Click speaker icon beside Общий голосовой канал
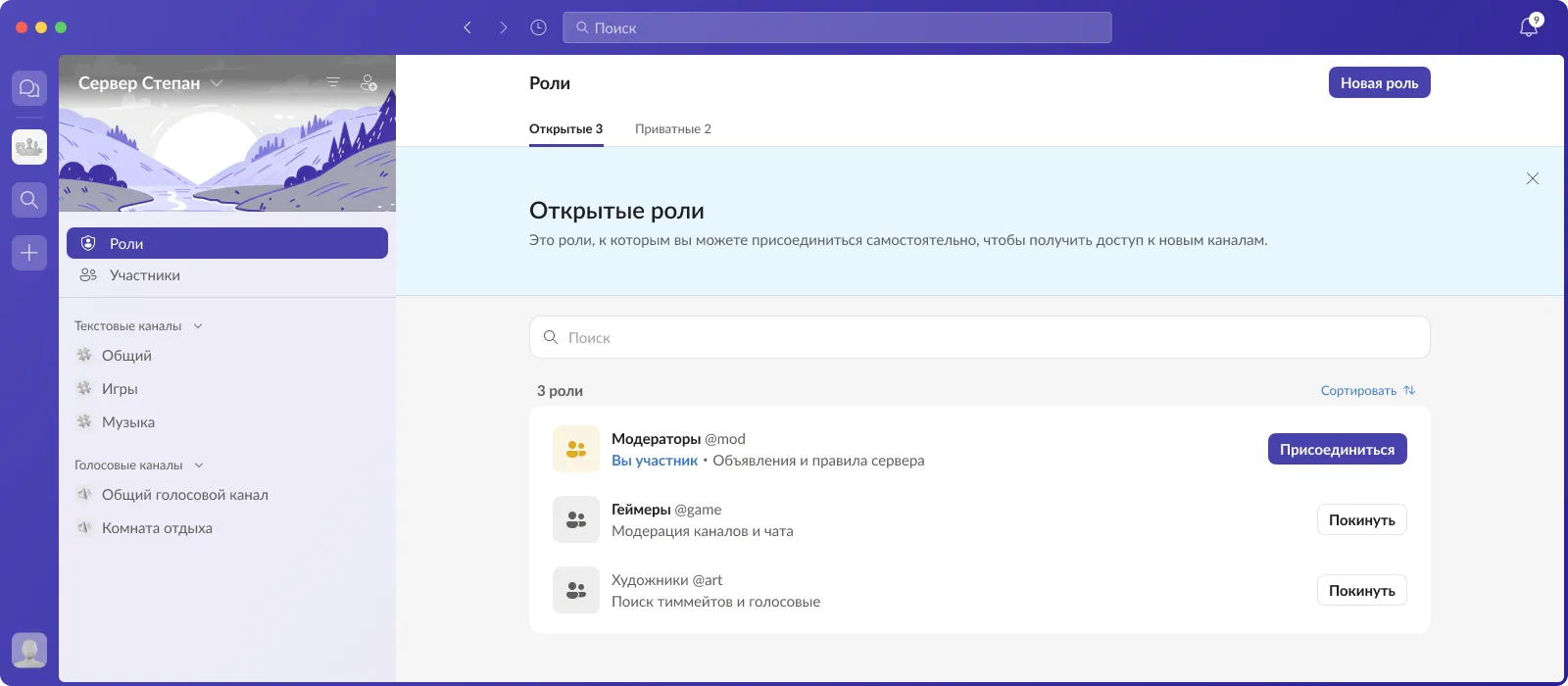 click(84, 494)
